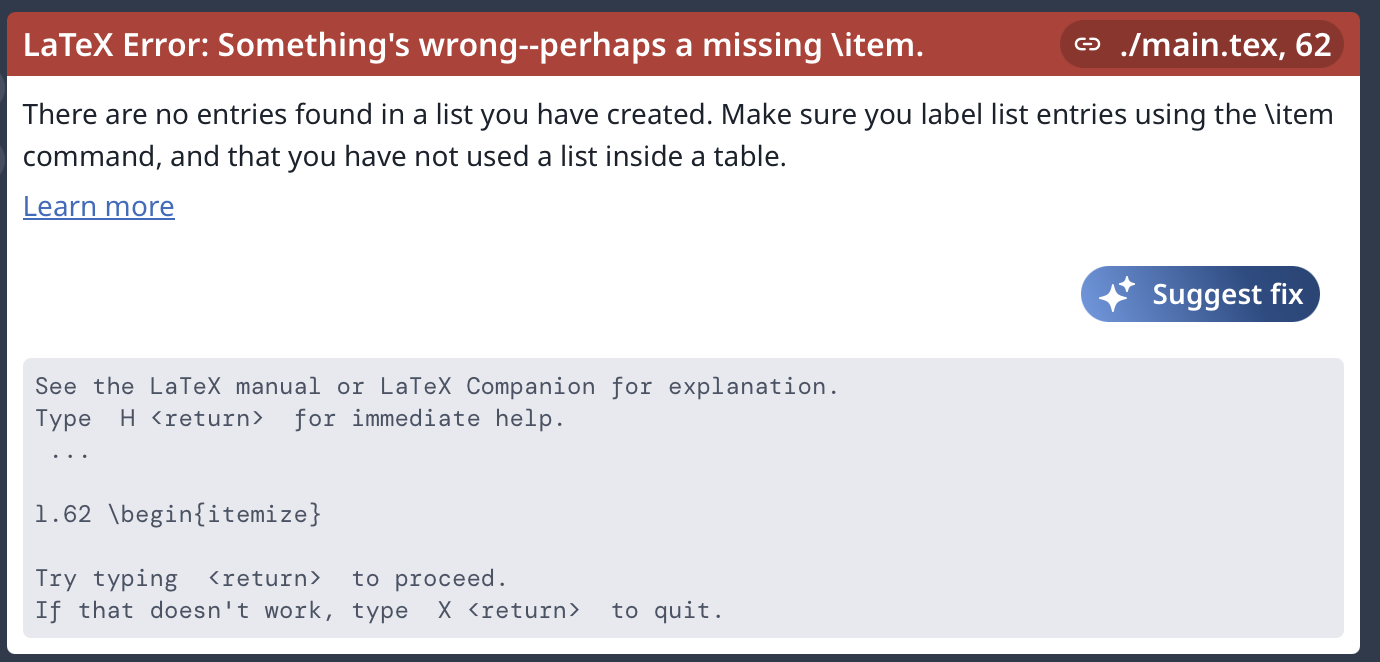Click 'Try typing <return> to proceed' line
This screenshot has width=1380, height=662.
tap(271, 578)
